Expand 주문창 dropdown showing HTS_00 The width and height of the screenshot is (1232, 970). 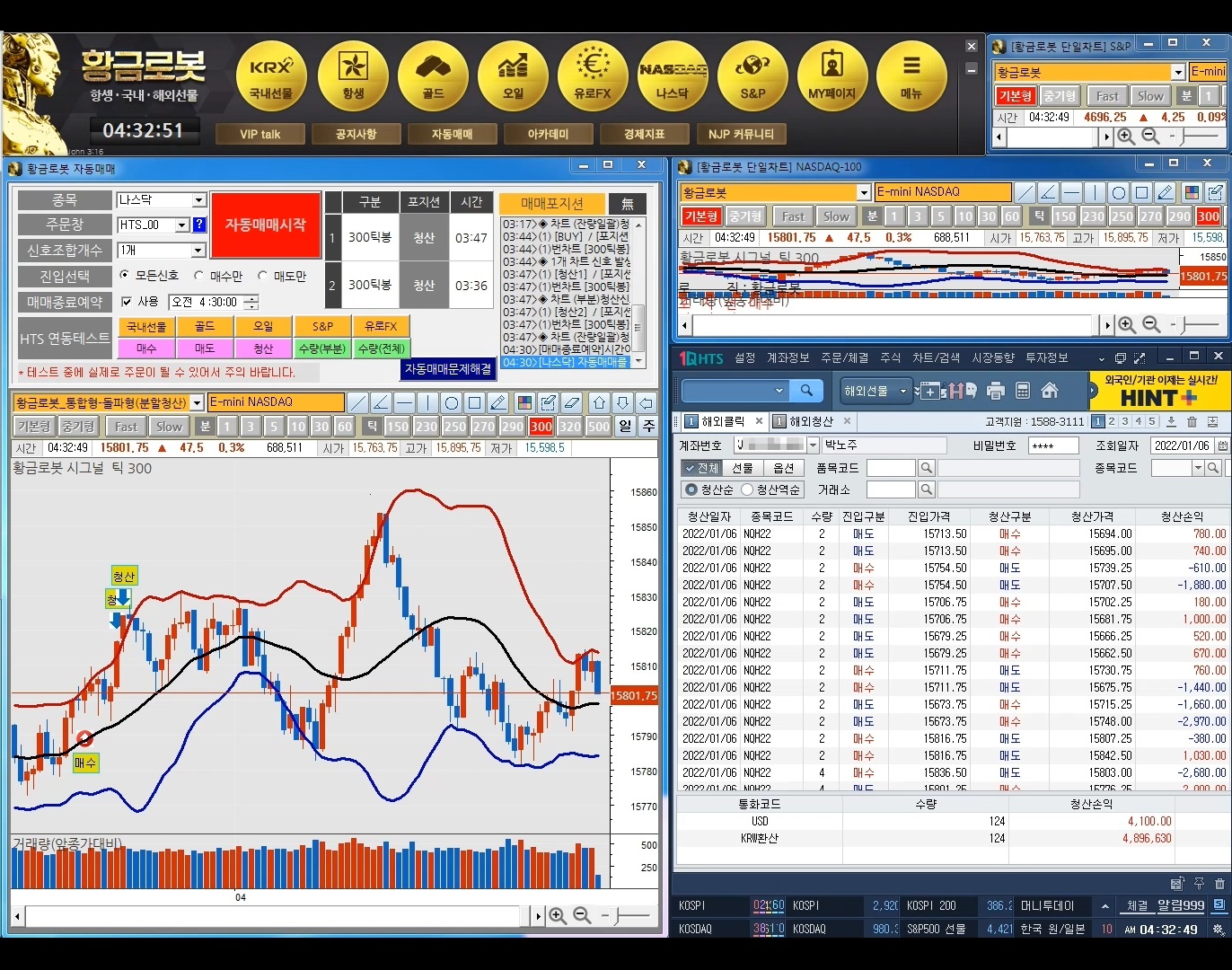[182, 225]
